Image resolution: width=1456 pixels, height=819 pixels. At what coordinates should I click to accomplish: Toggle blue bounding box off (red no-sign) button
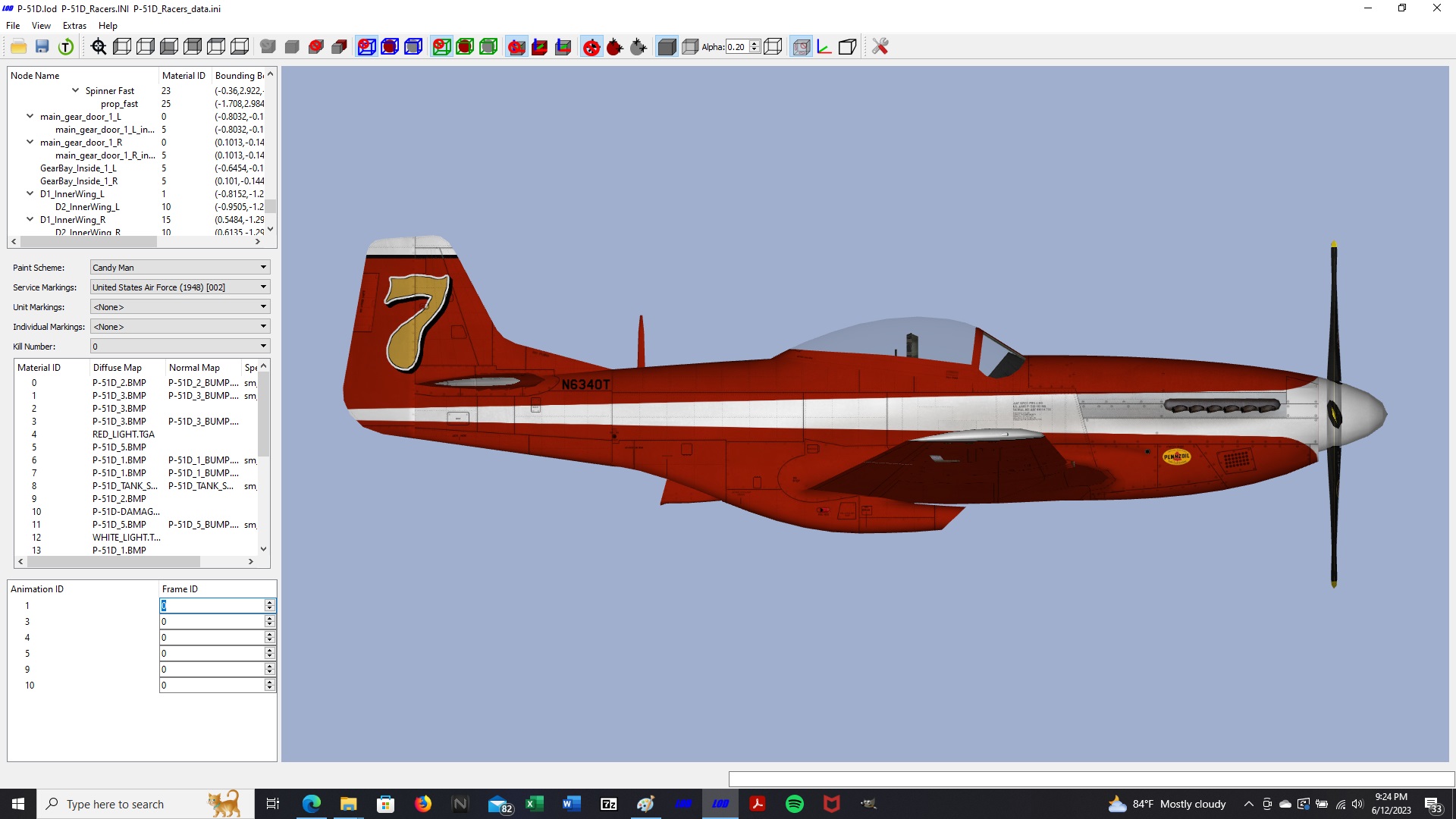point(366,47)
